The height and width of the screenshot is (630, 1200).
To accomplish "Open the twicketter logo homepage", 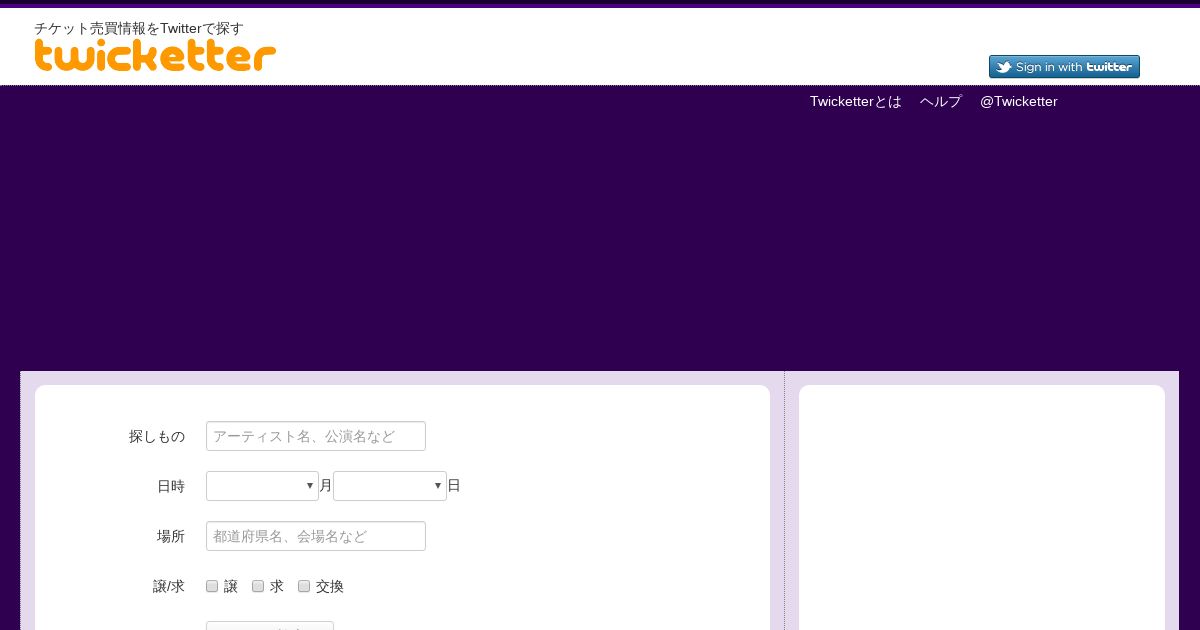I will click(155, 56).
